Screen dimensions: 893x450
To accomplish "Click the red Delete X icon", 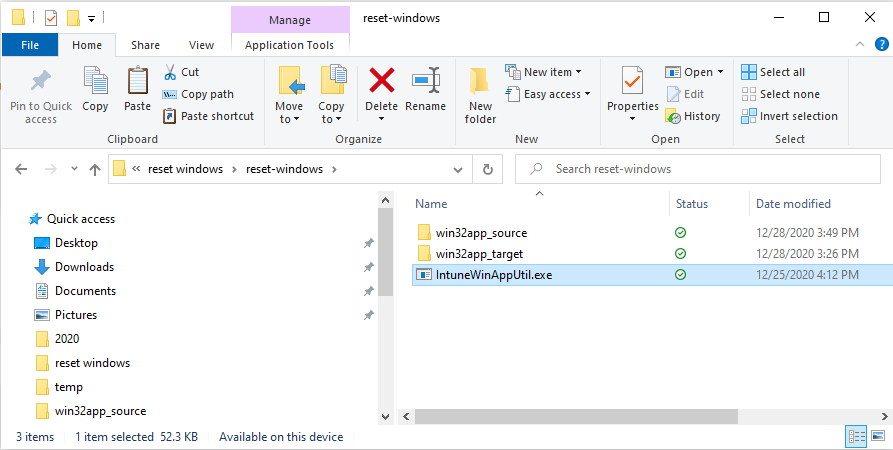I will pos(382,80).
